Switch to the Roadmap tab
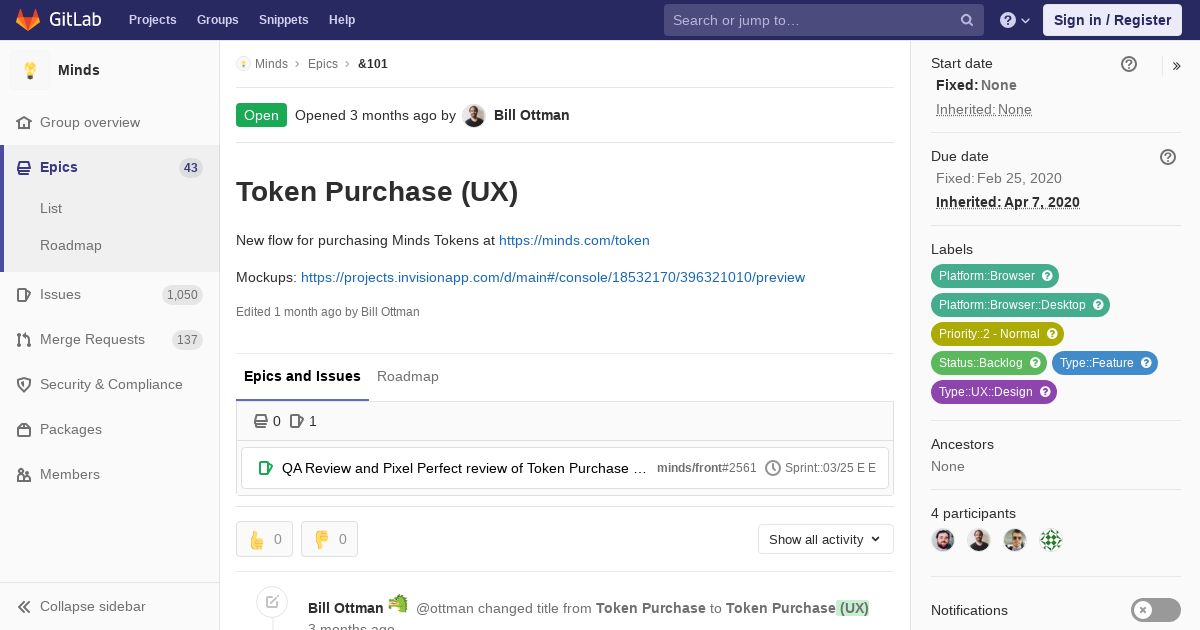 (x=408, y=376)
